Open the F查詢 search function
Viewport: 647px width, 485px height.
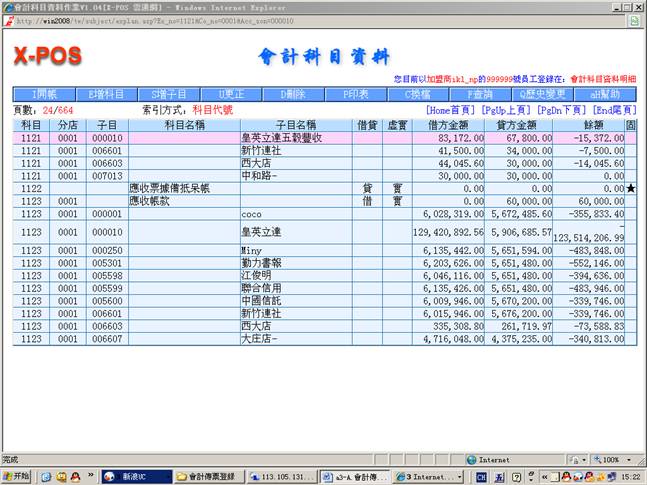click(x=482, y=94)
